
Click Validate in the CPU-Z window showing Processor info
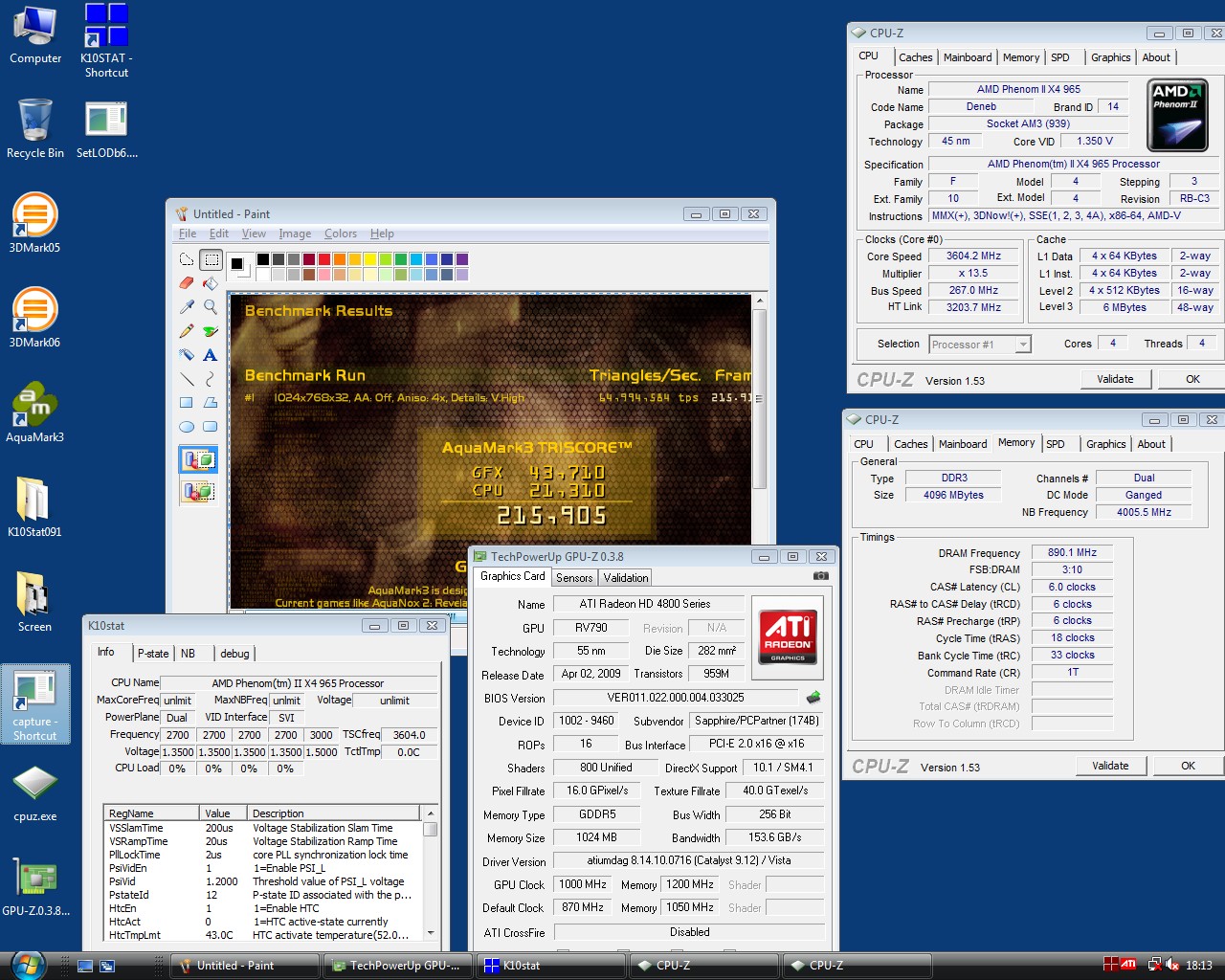[x=1115, y=379]
